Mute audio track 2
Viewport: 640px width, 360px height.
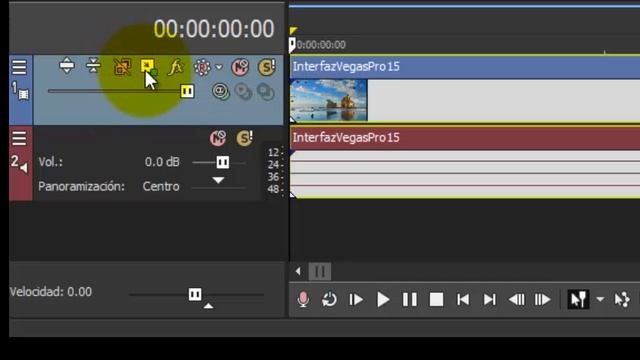coord(218,138)
